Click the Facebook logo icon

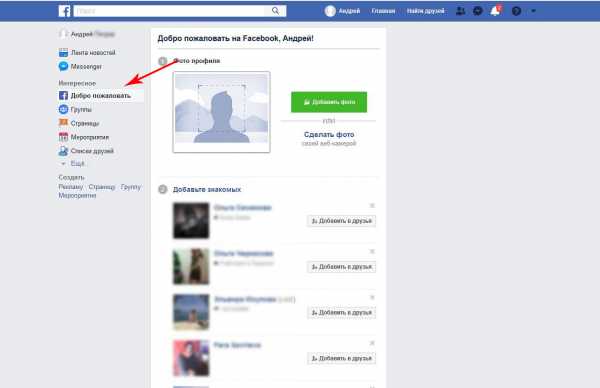(64, 11)
